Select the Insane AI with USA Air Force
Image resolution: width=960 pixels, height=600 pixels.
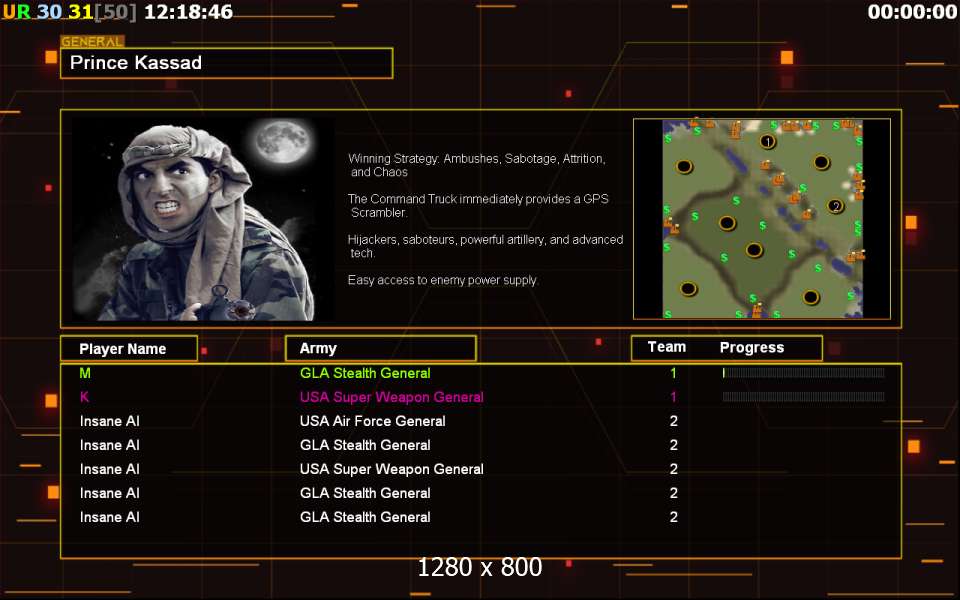click(x=110, y=421)
